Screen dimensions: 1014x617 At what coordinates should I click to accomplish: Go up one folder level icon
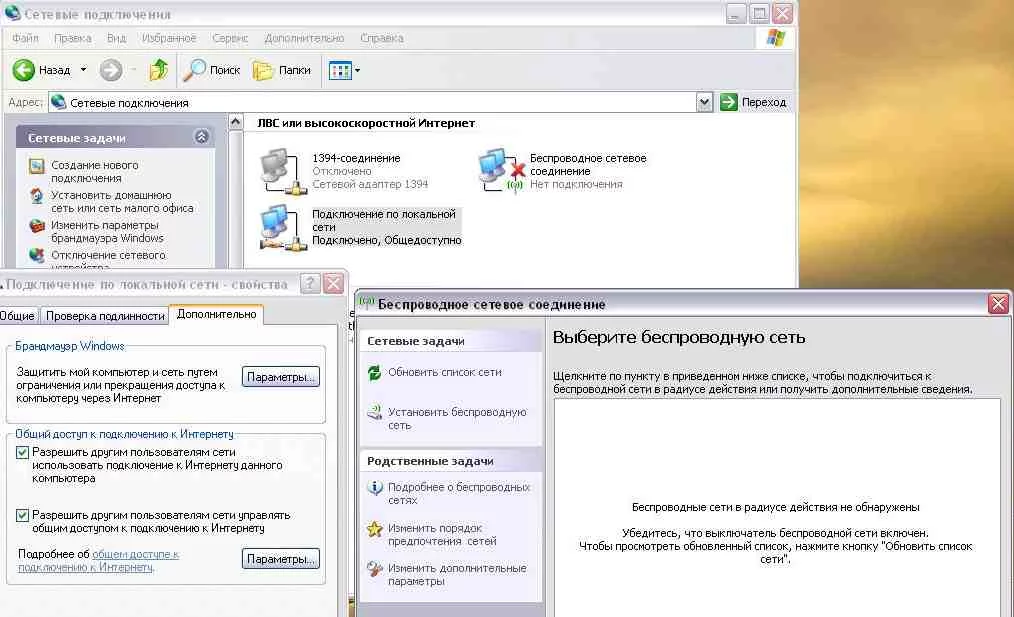pyautogui.click(x=158, y=69)
